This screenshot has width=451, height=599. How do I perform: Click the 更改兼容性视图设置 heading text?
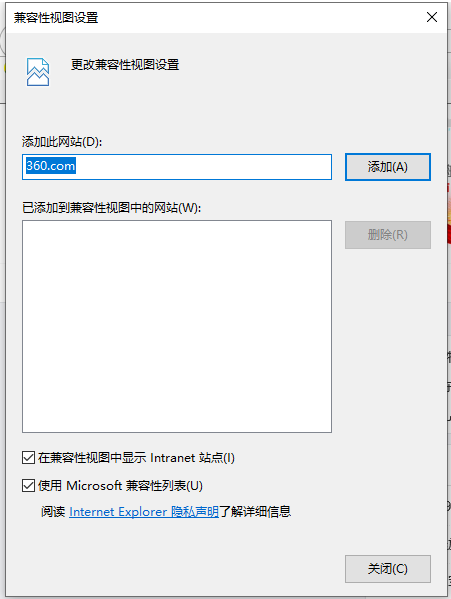tap(125, 65)
